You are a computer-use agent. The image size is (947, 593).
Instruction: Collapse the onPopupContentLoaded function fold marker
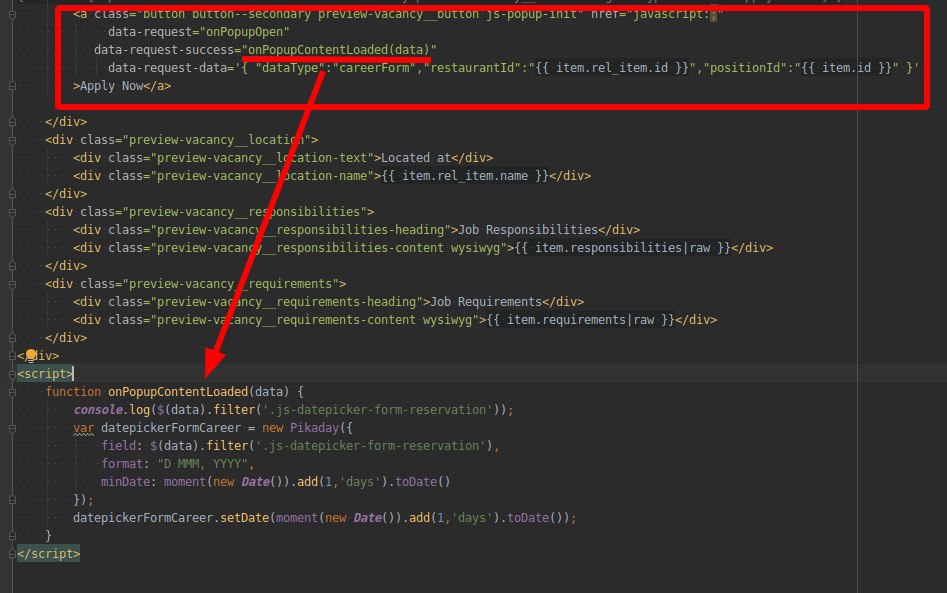12,392
